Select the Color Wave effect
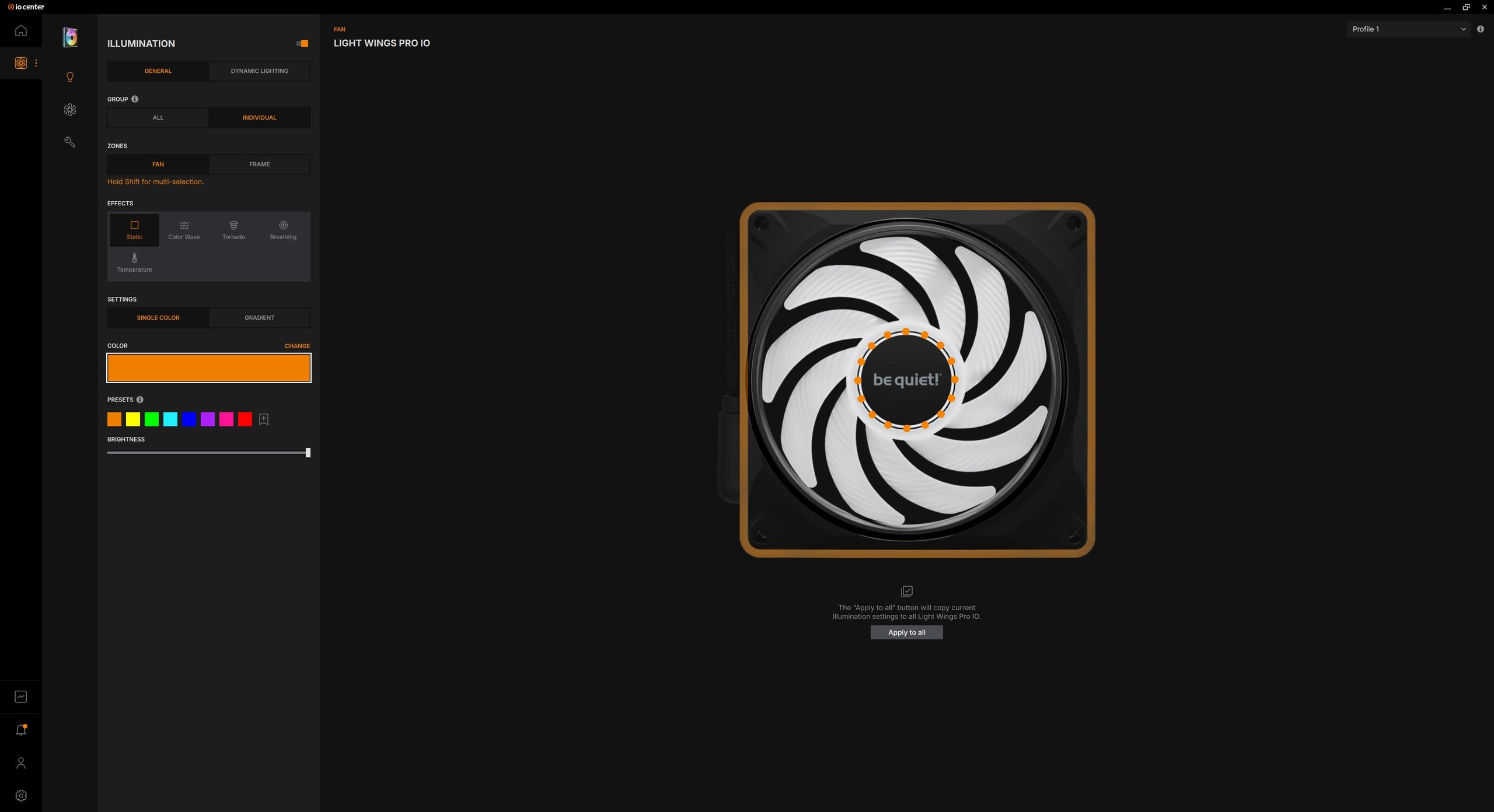Image resolution: width=1494 pixels, height=812 pixels. 184,230
